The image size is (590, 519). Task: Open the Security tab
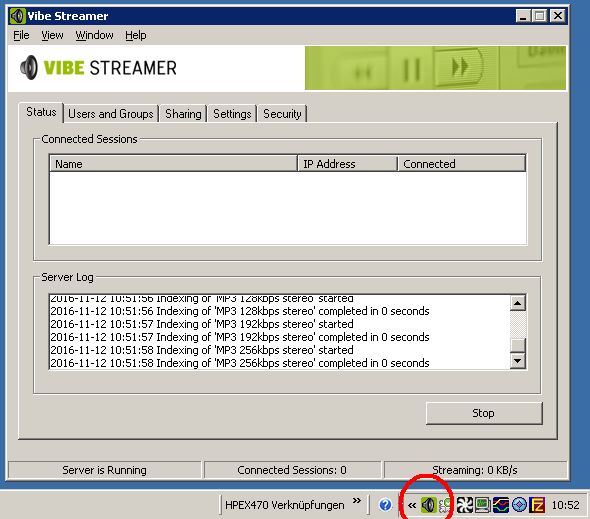point(282,114)
